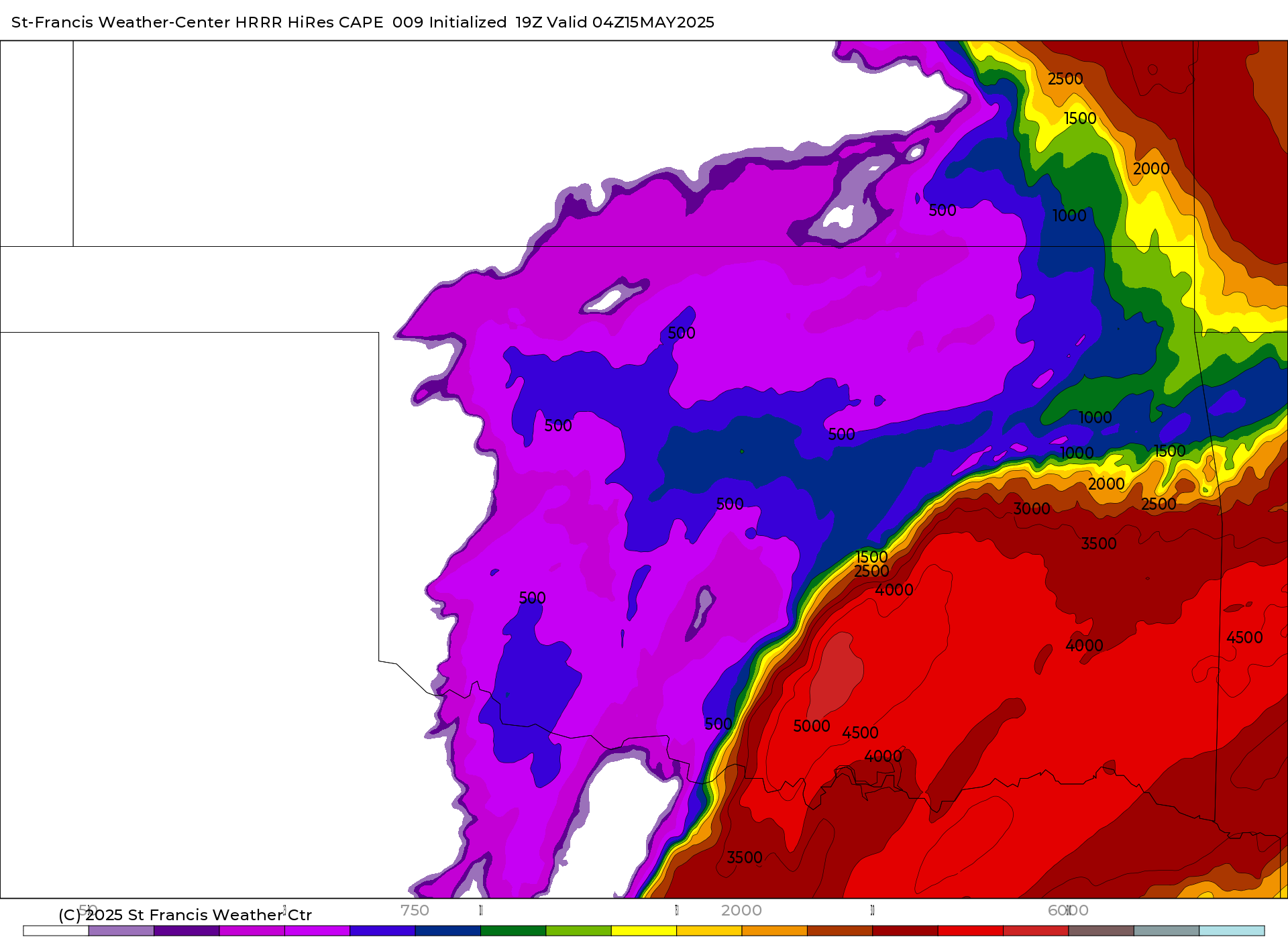Select the gray-teal color bar swatch
1288x939 pixels.
point(1166,931)
